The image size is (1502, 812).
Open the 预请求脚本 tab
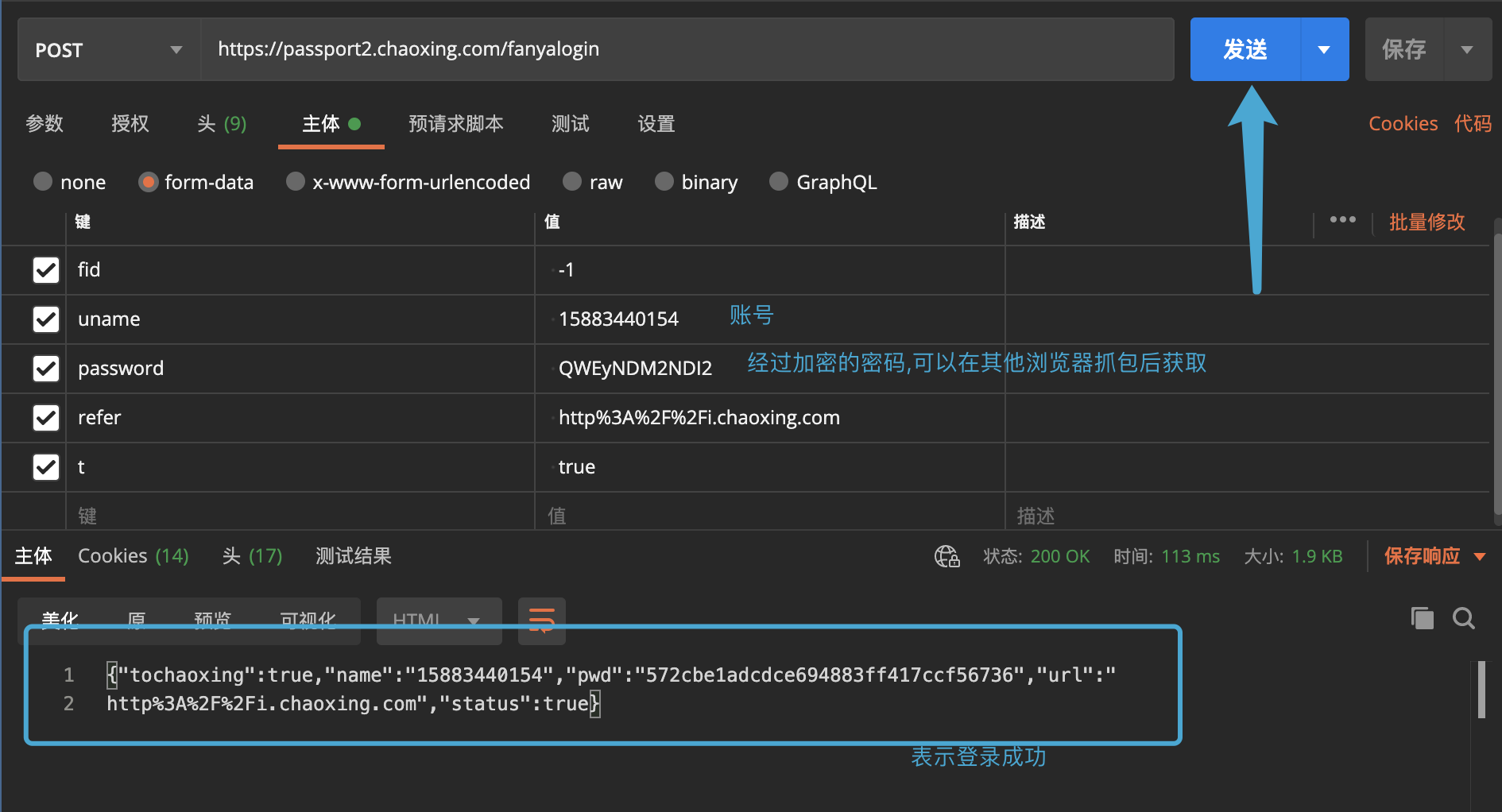456,124
